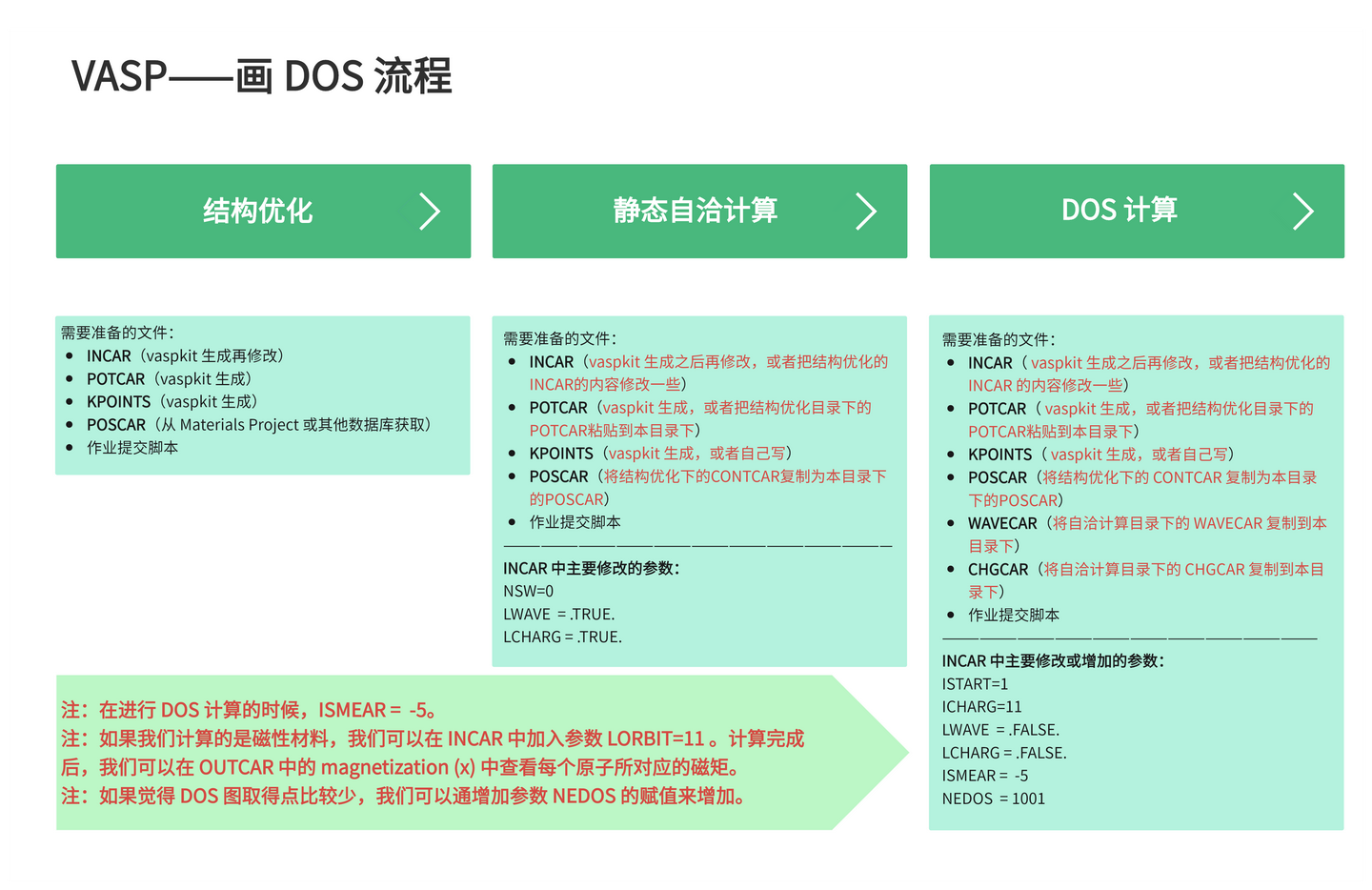The image size is (1372, 890).
Task: Click the WAVECAR bullet in DOS 计算 list
Action: [x=1001, y=523]
